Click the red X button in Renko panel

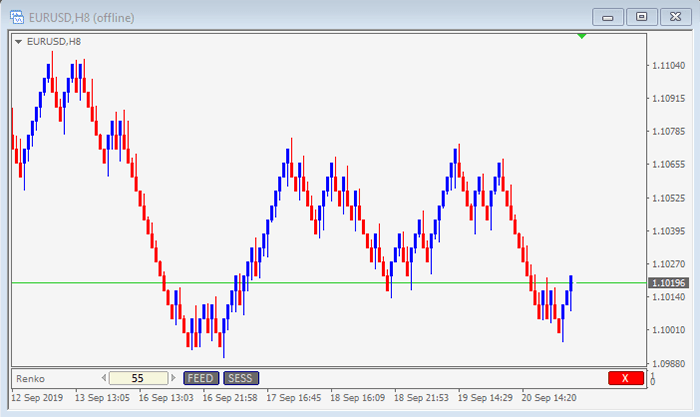tap(625, 378)
